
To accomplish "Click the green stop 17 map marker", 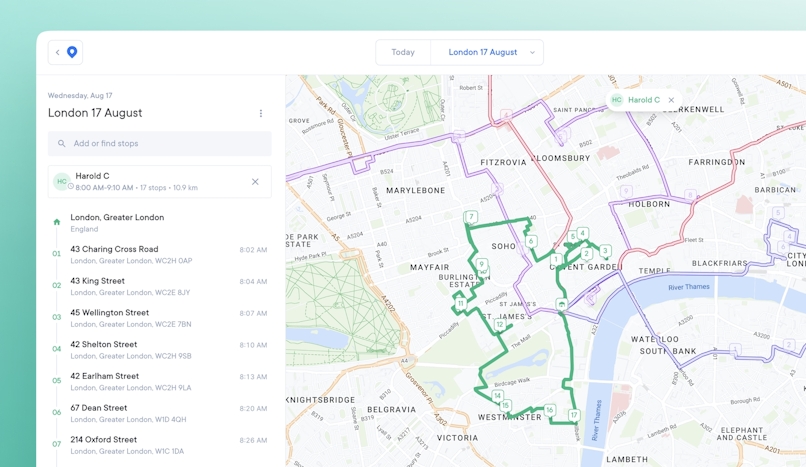I will tap(574, 415).
